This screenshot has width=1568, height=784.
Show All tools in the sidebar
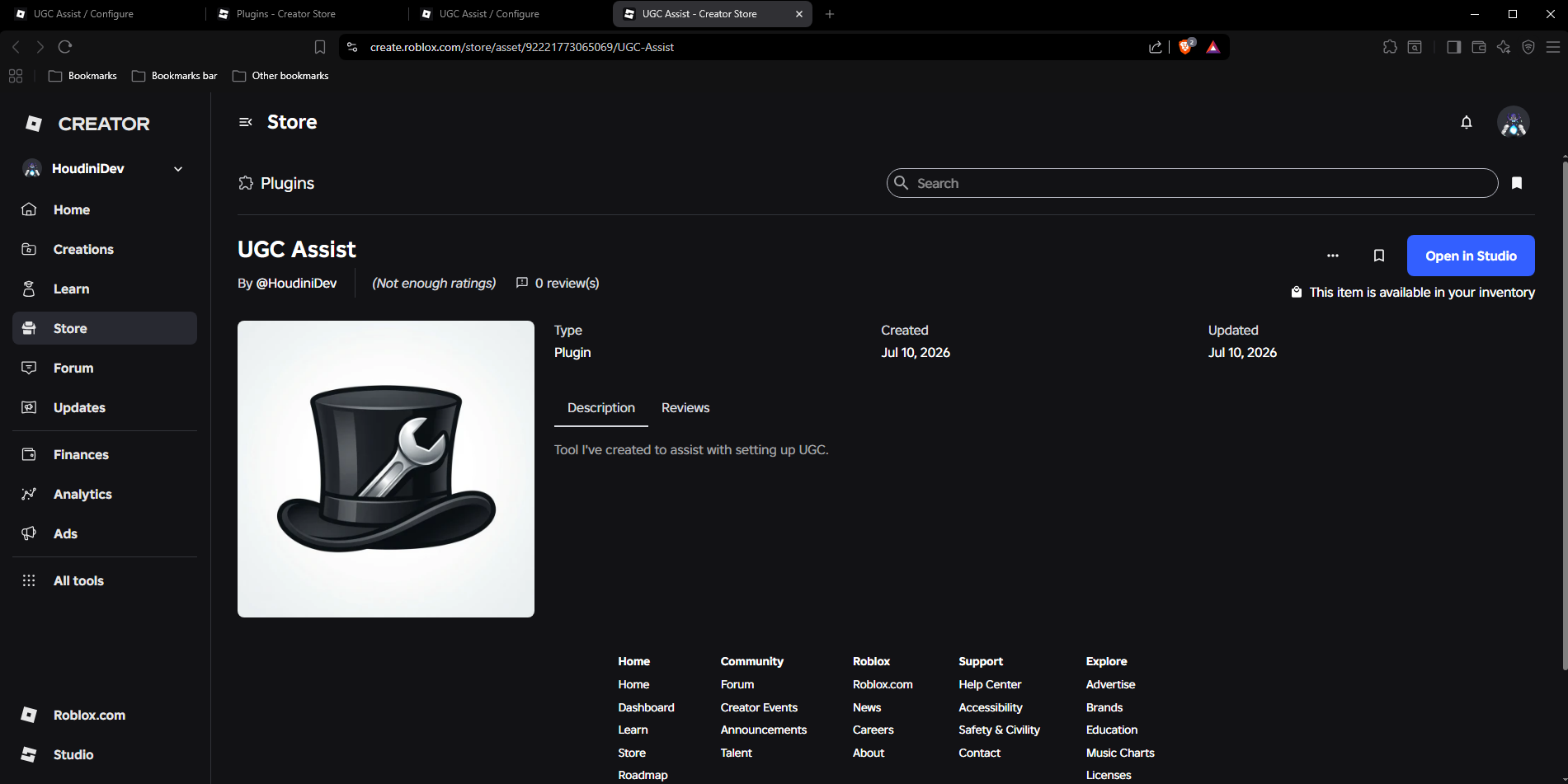coord(105,580)
